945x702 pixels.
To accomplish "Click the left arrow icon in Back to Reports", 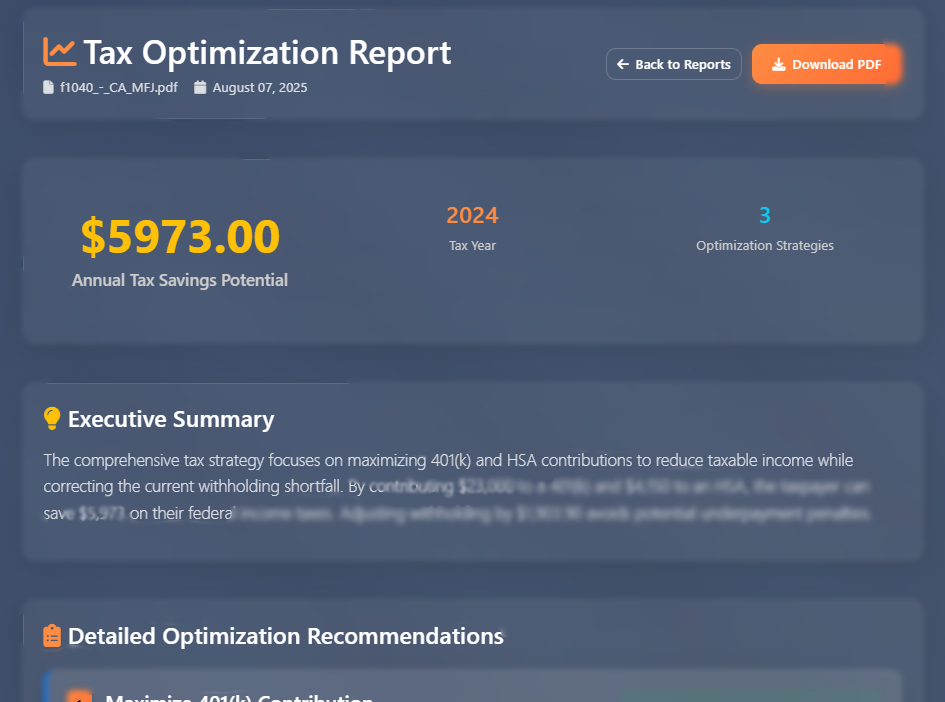I will tap(623, 65).
